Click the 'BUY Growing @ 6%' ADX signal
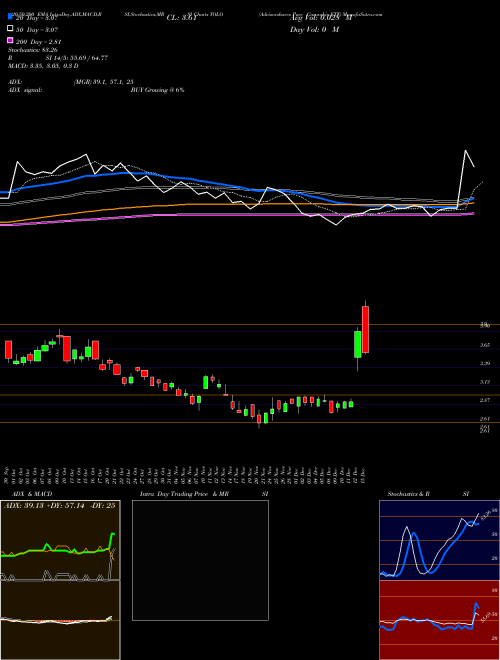 pos(157,90)
